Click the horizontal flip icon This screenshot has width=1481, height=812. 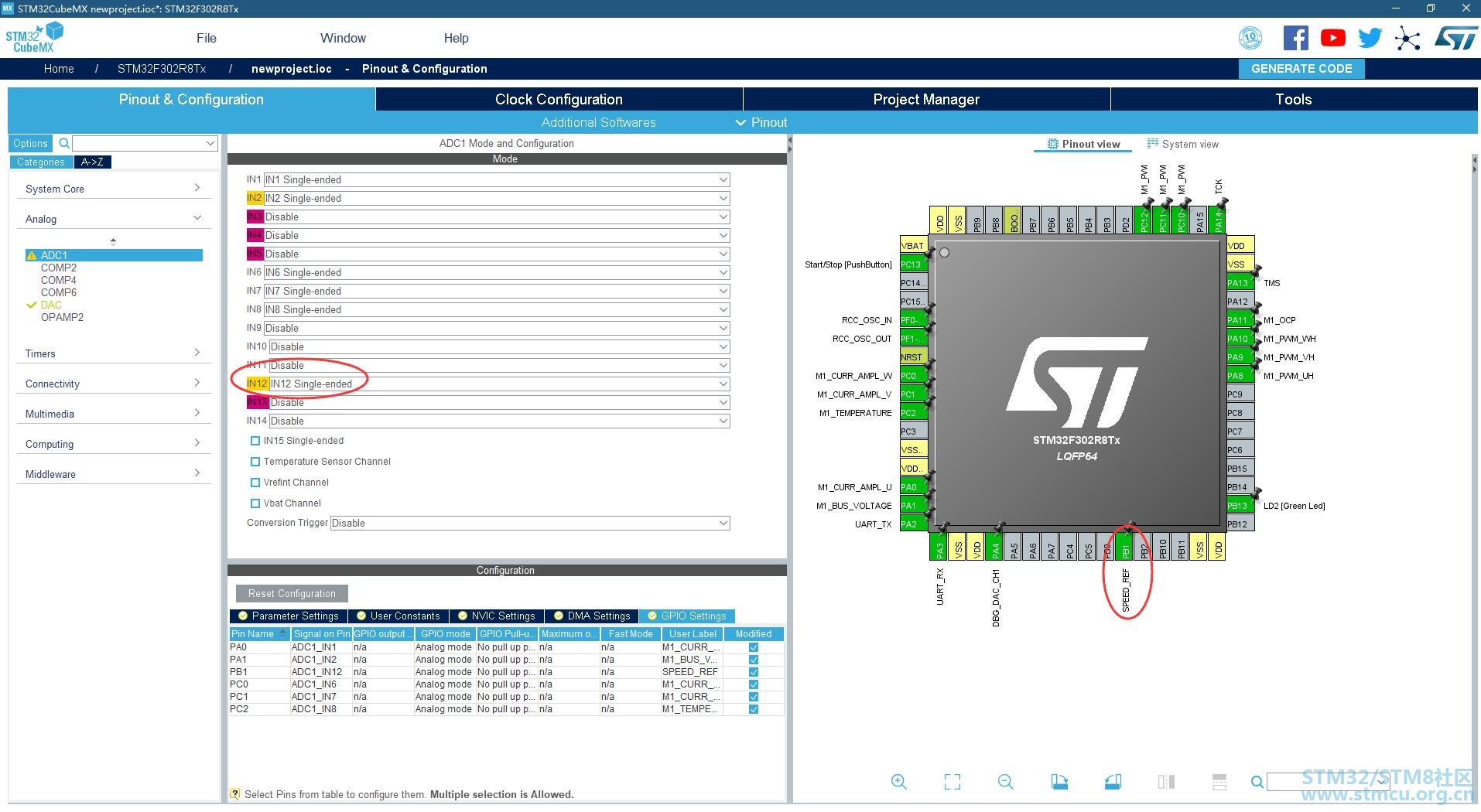[1166, 782]
